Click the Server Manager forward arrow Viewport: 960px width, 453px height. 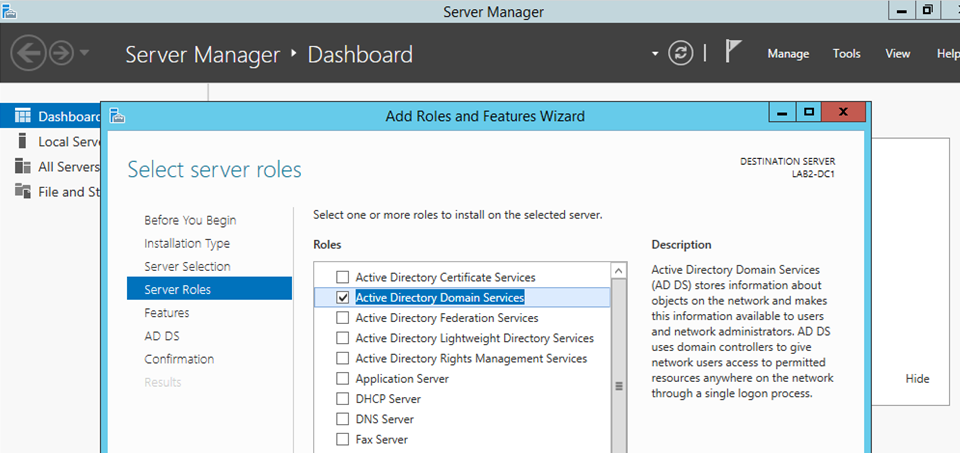(61, 54)
